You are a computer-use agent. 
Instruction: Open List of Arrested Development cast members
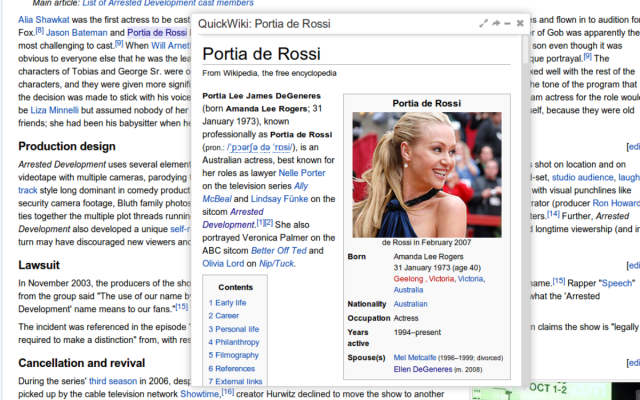168,3
